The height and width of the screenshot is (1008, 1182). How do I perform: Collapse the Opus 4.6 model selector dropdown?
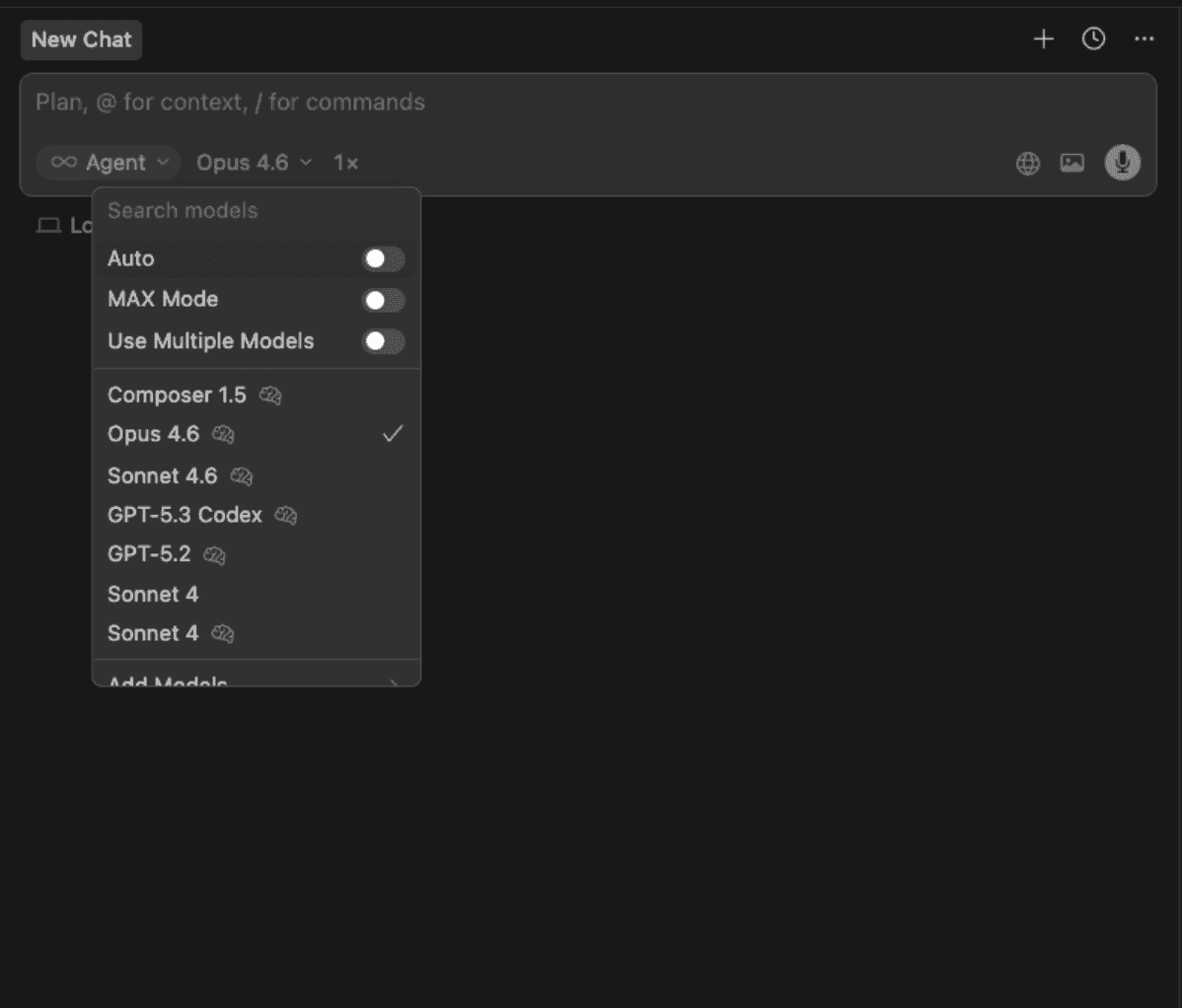click(x=254, y=163)
